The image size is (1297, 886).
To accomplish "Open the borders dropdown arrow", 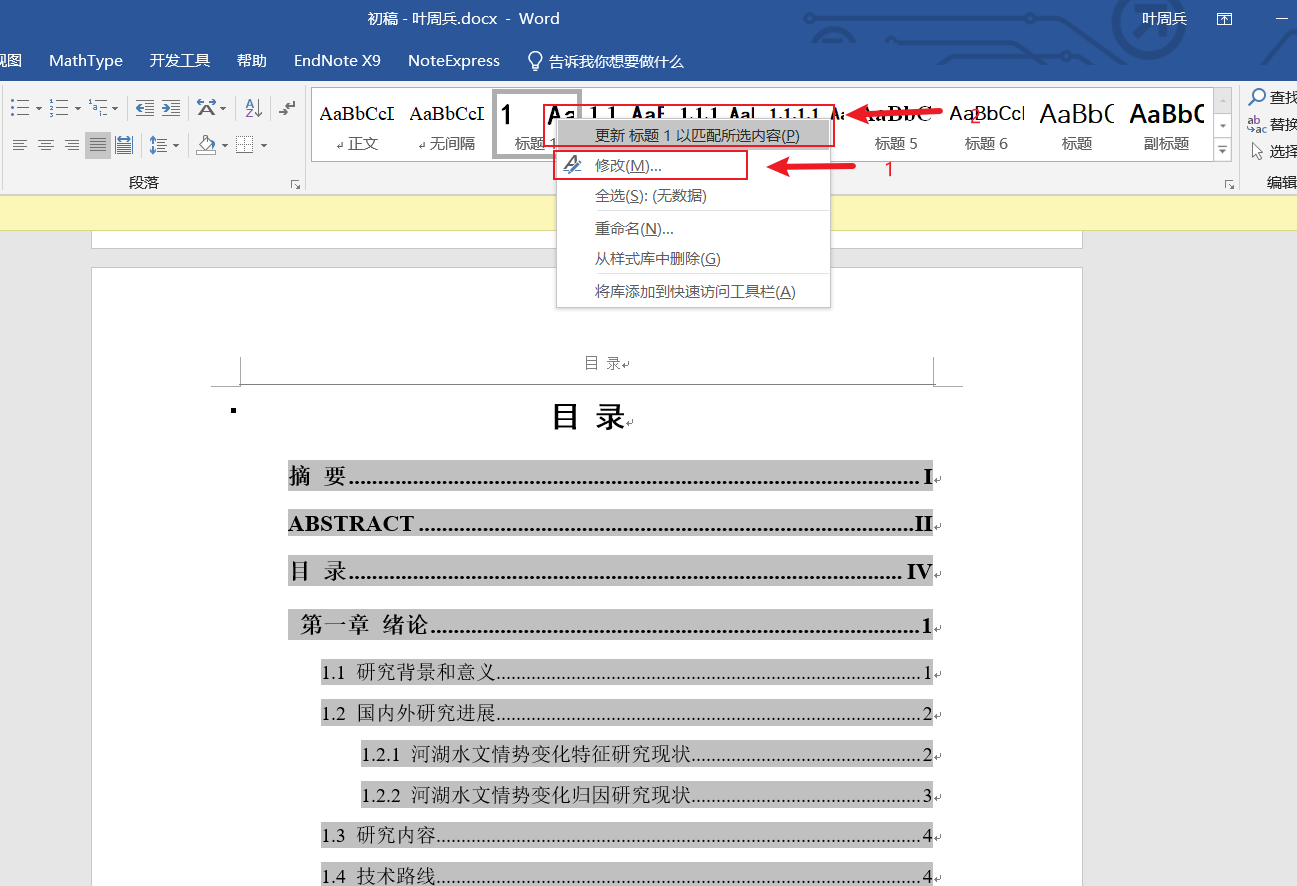I will 264,146.
